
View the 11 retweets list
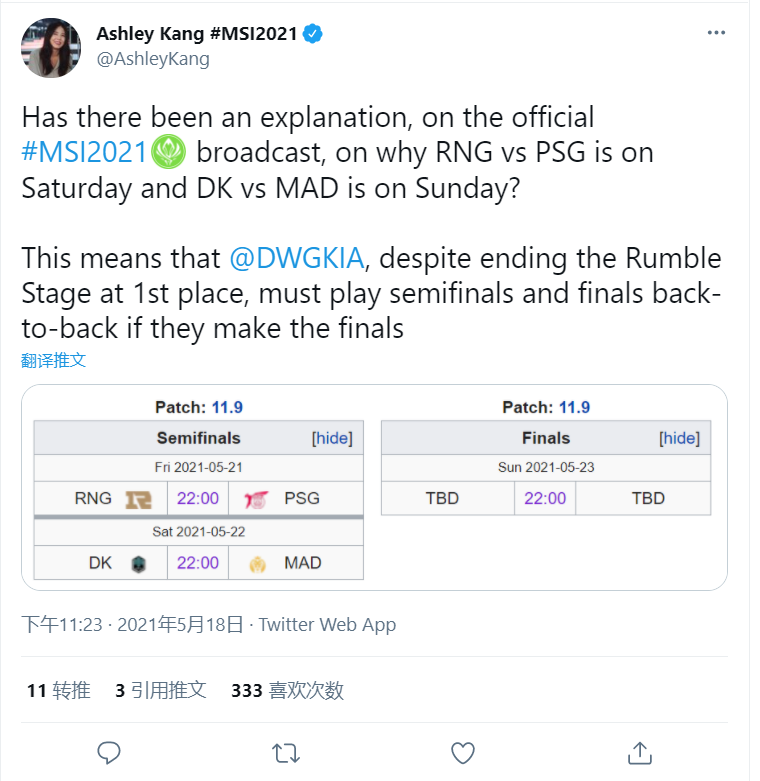click(59, 690)
